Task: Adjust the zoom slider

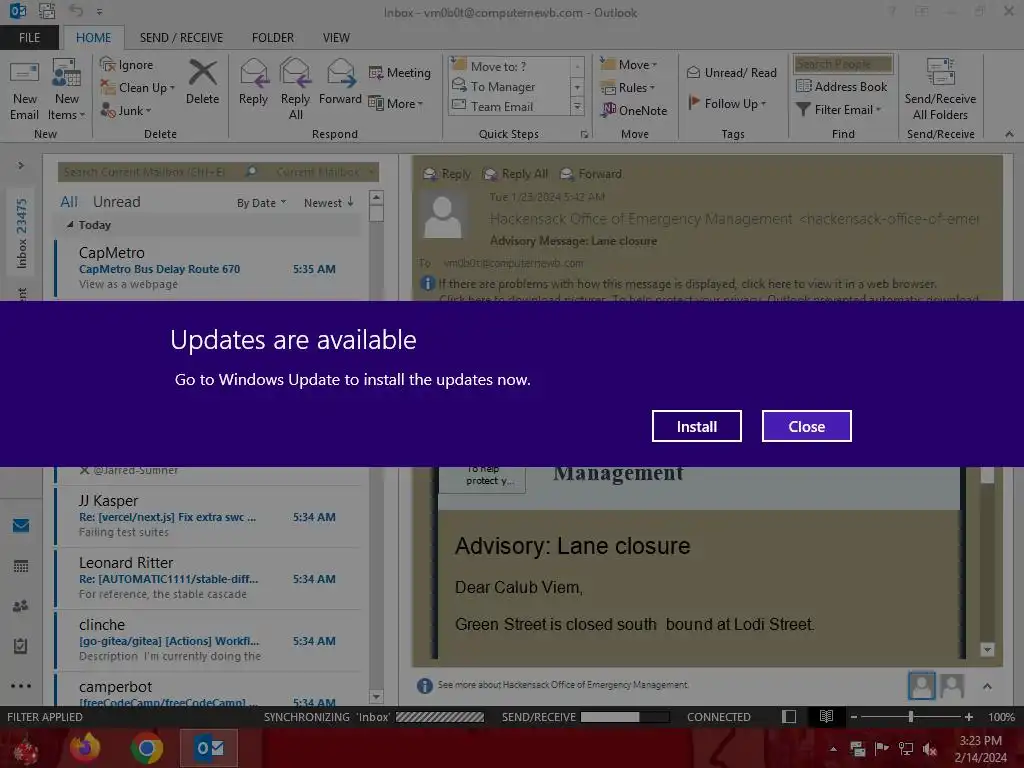Action: (910, 716)
